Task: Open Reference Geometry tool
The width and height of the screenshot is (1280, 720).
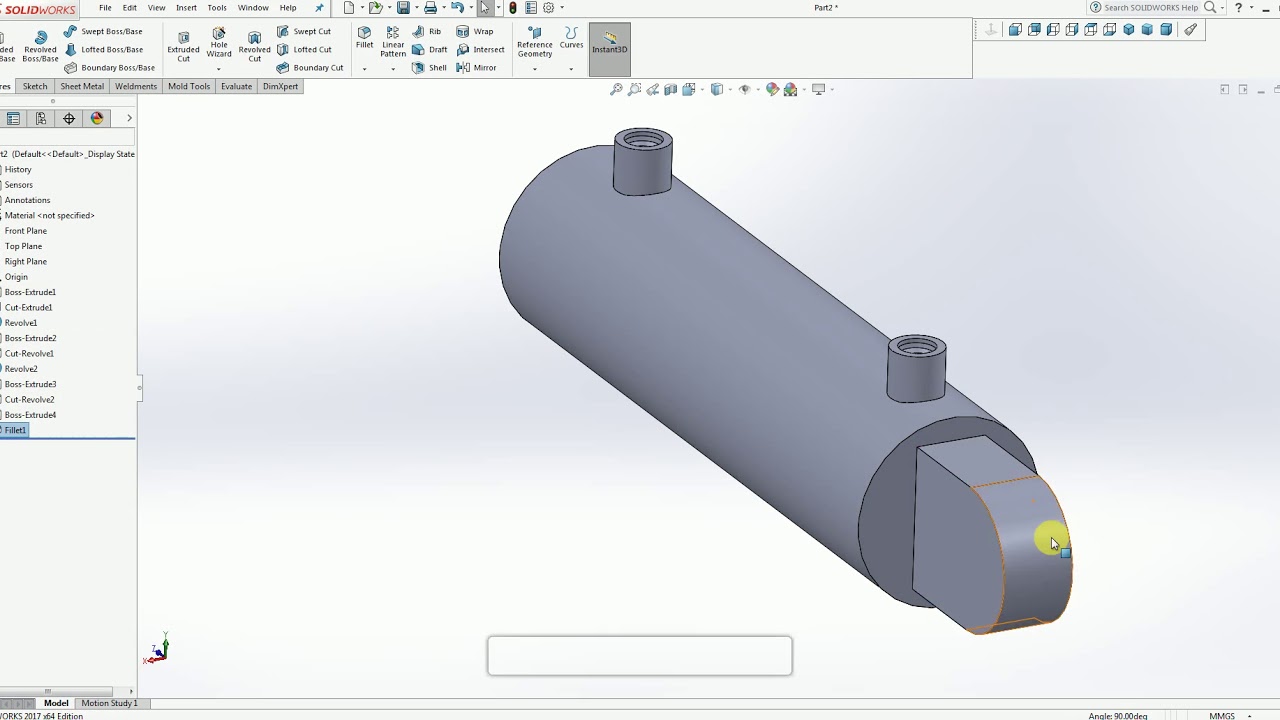Action: [534, 42]
